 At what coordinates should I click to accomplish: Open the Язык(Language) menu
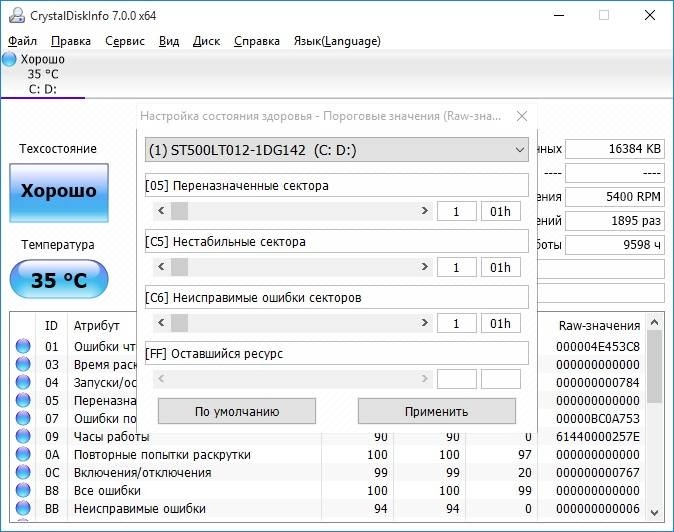point(337,41)
